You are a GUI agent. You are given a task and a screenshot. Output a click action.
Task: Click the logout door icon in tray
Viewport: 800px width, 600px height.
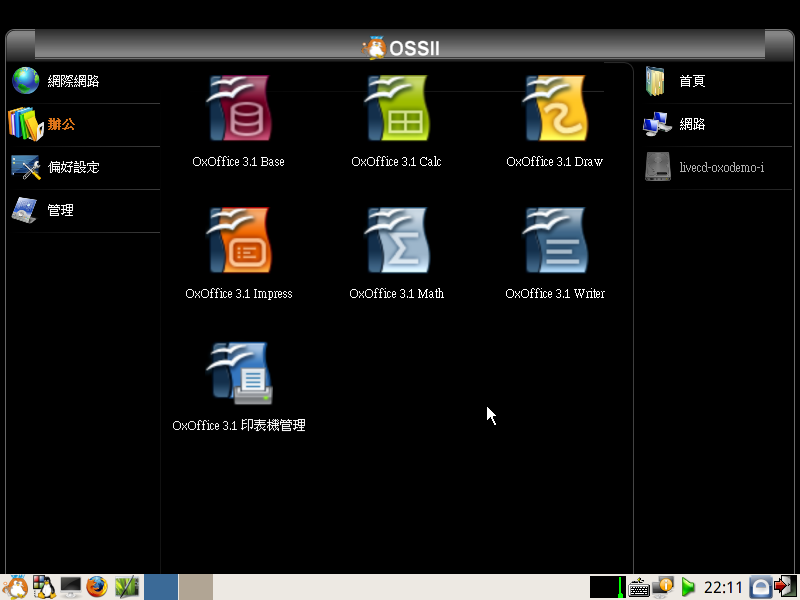tap(785, 587)
